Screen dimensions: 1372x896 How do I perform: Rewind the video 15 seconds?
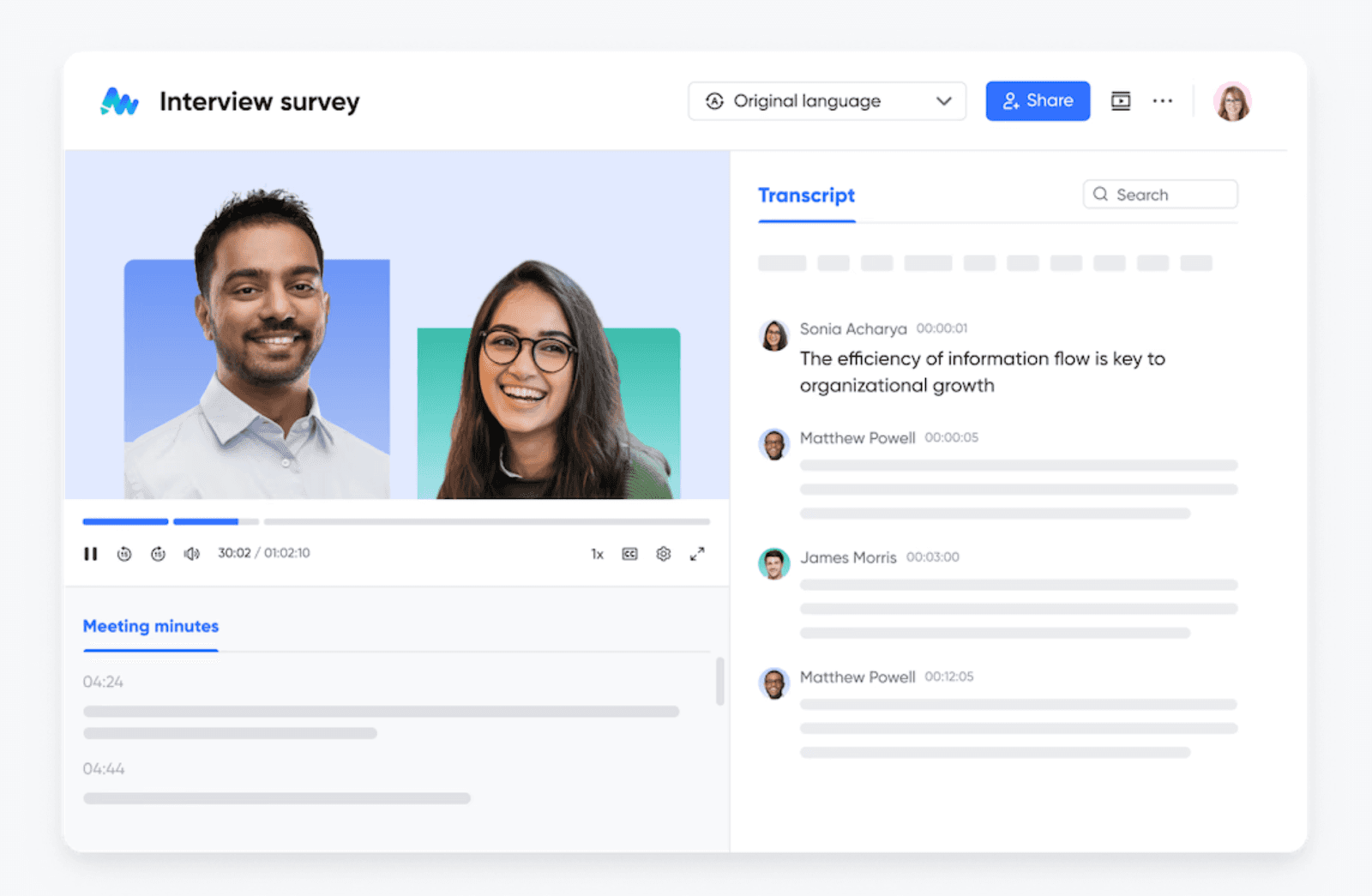(124, 554)
